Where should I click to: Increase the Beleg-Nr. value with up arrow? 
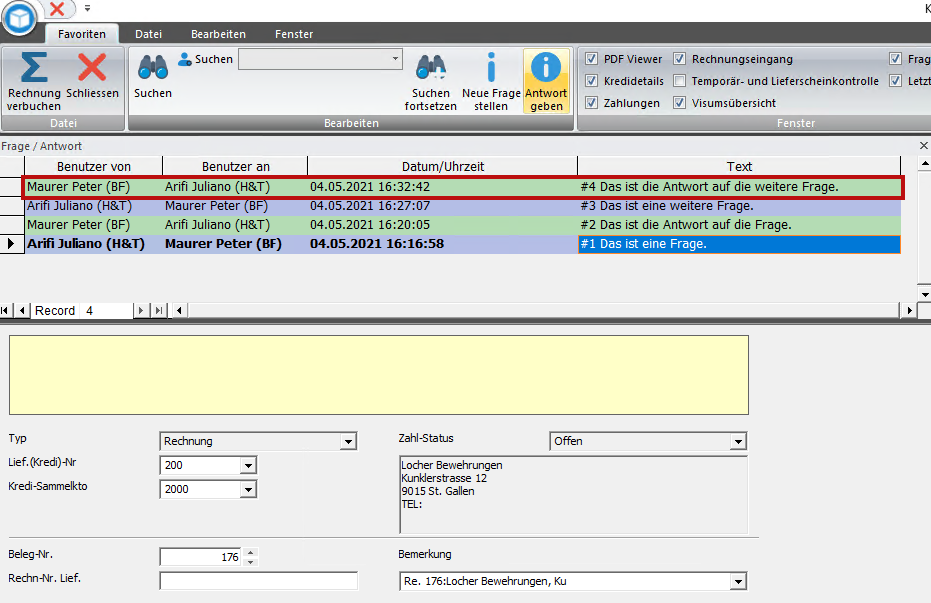pyautogui.click(x=250, y=552)
